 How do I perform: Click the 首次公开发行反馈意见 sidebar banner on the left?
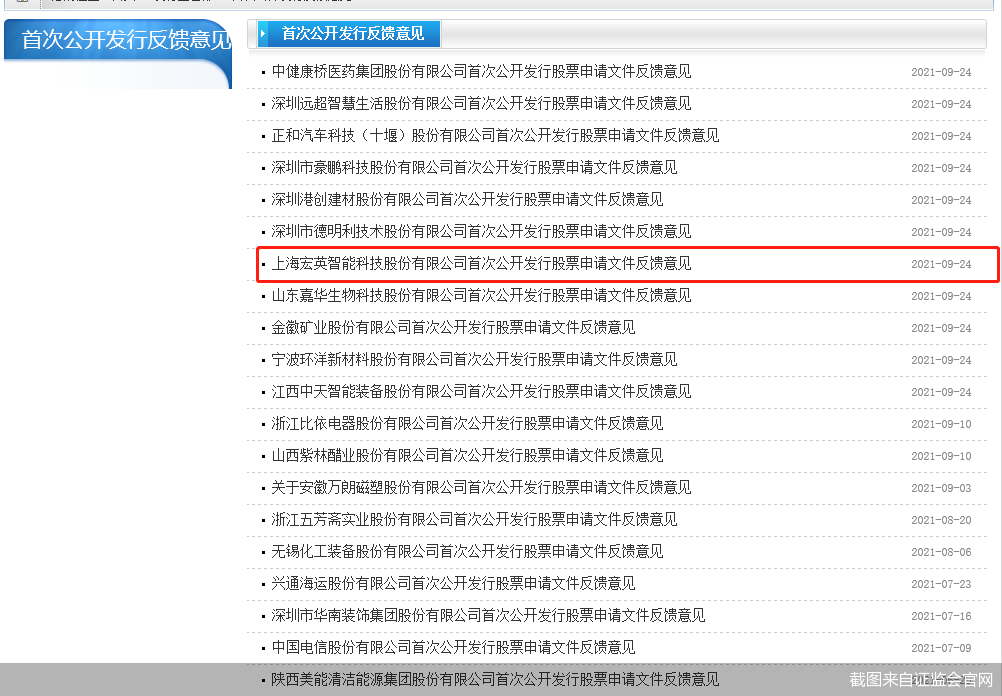tap(118, 54)
